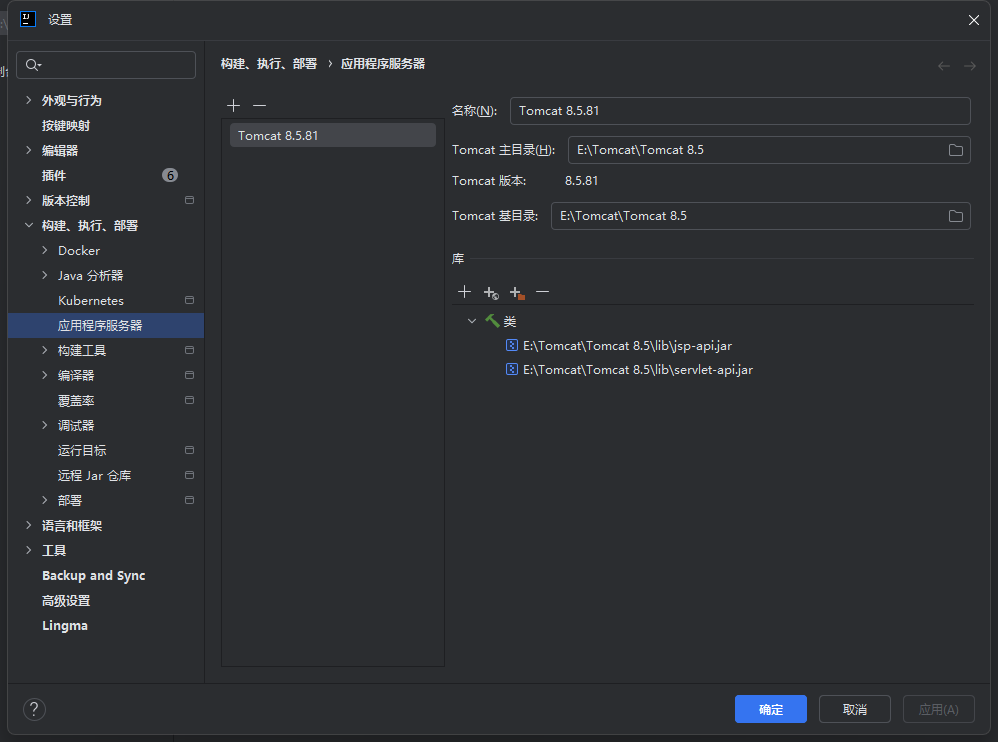Open the Kubernetes settings page
Image resolution: width=998 pixels, height=742 pixels.
91,300
